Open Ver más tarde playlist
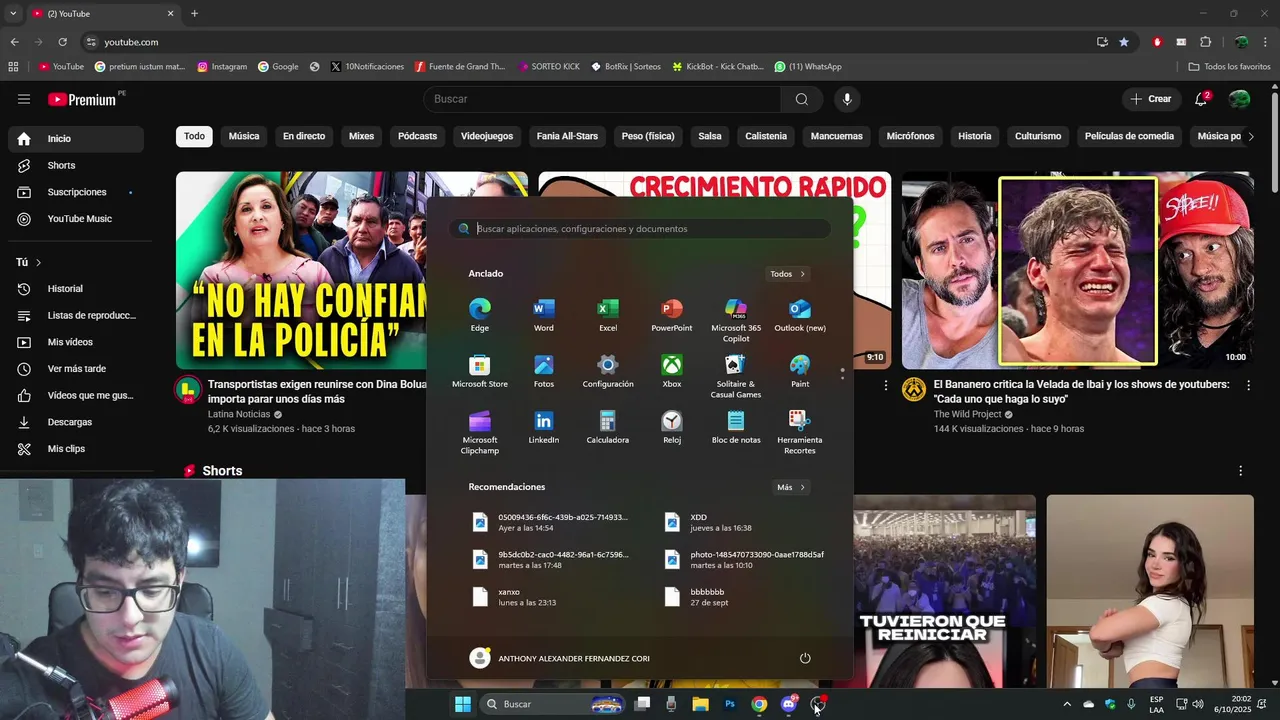 coord(76,369)
